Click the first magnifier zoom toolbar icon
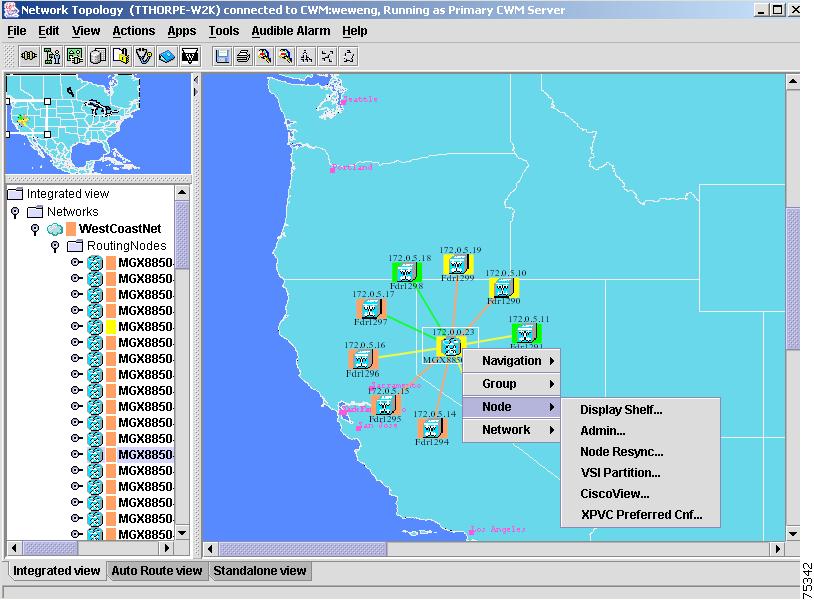The height and width of the screenshot is (600, 814). click(264, 56)
